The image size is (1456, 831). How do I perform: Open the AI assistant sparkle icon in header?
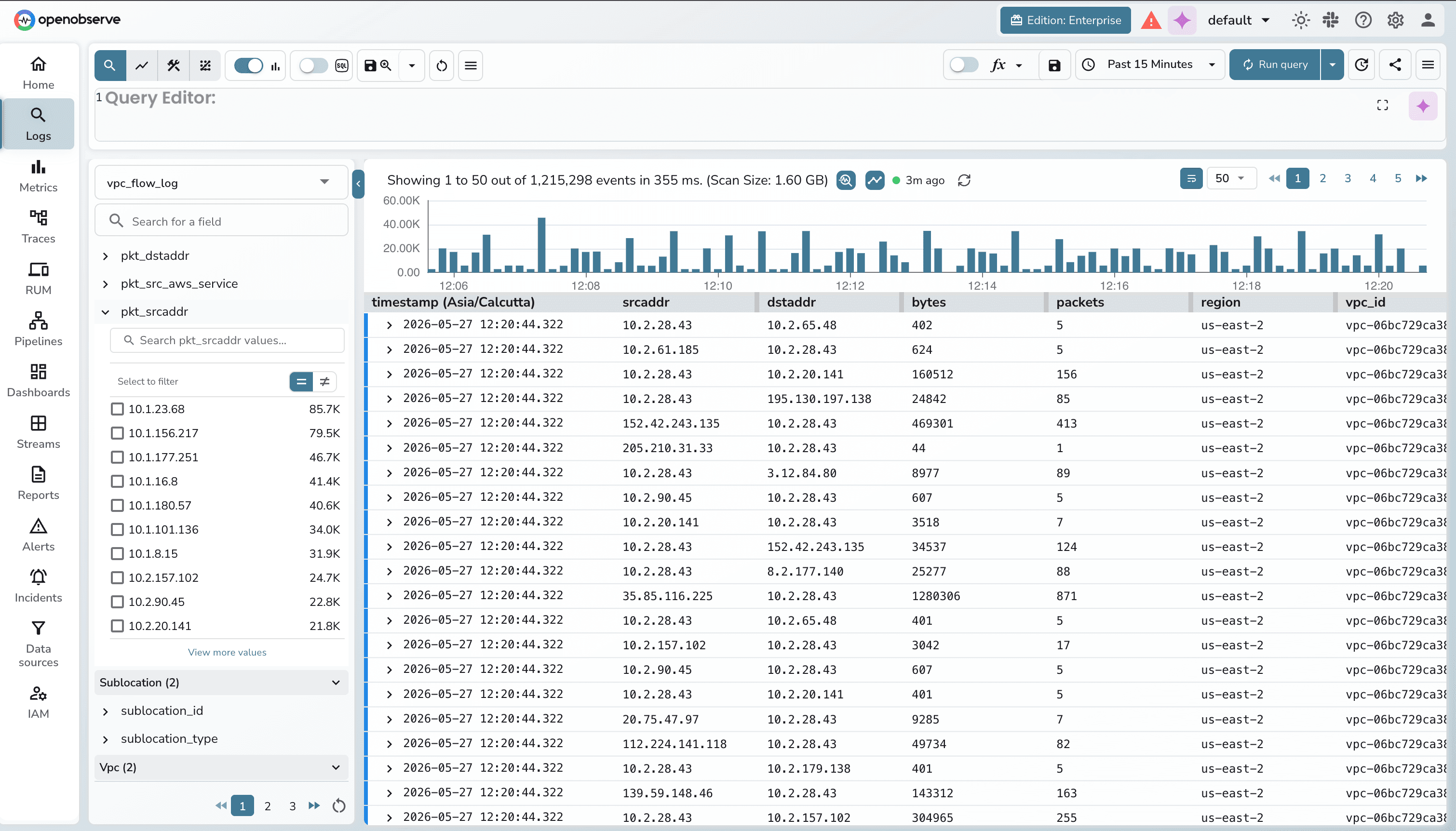pos(1182,21)
